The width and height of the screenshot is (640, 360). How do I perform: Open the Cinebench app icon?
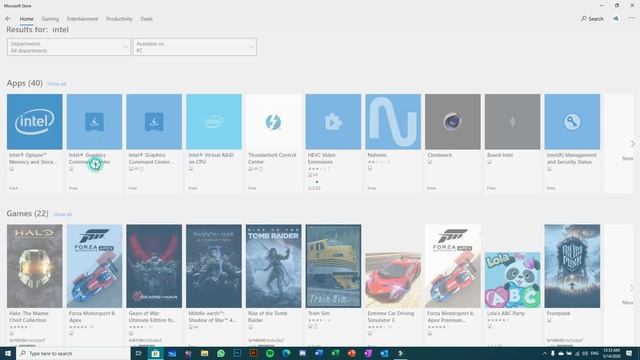click(x=453, y=122)
